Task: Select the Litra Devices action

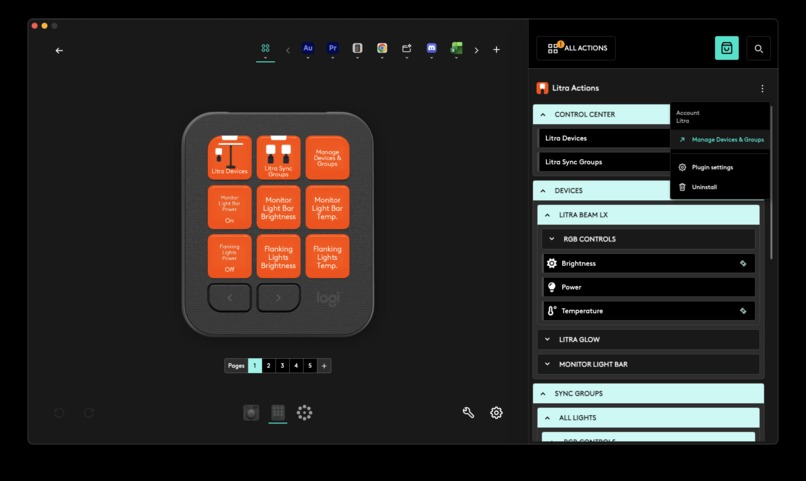Action: [x=604, y=138]
